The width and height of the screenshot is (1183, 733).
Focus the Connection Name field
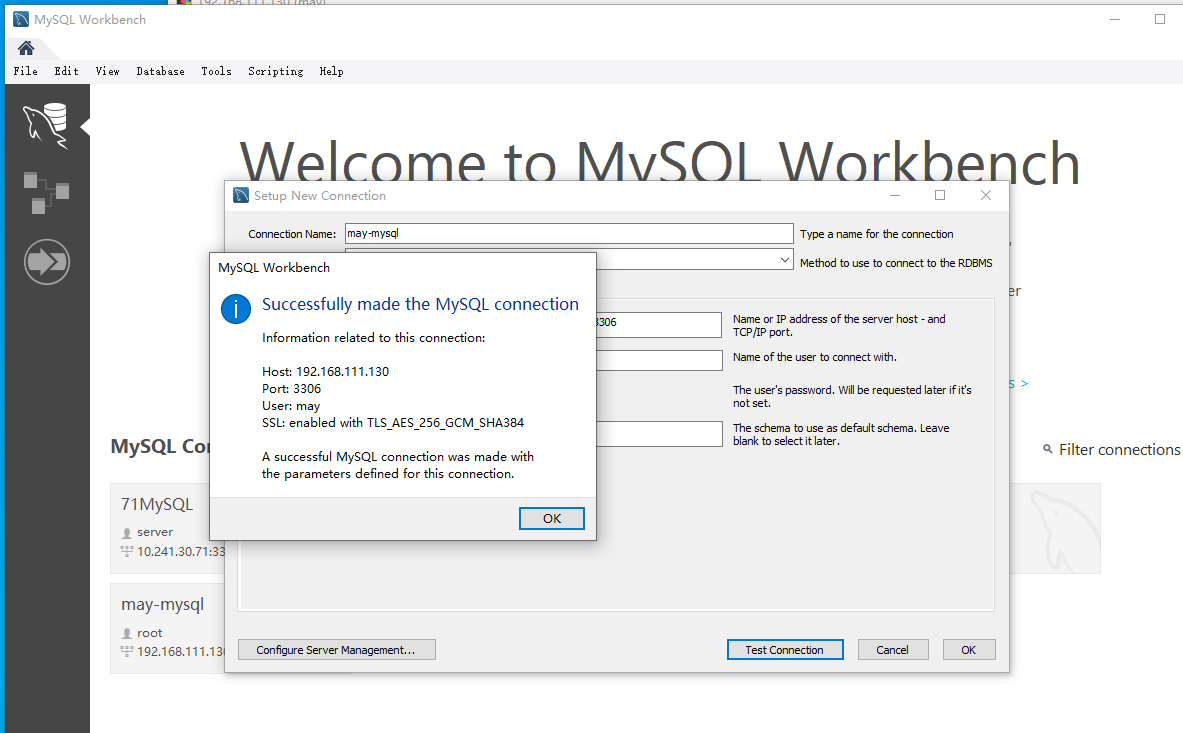click(569, 233)
